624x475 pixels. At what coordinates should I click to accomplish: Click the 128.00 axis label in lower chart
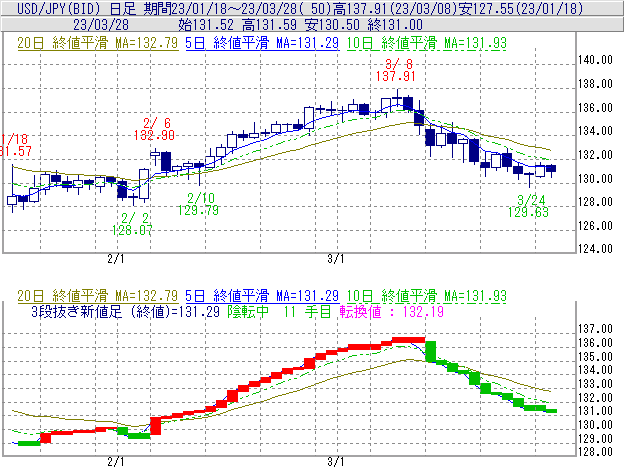[595, 452]
